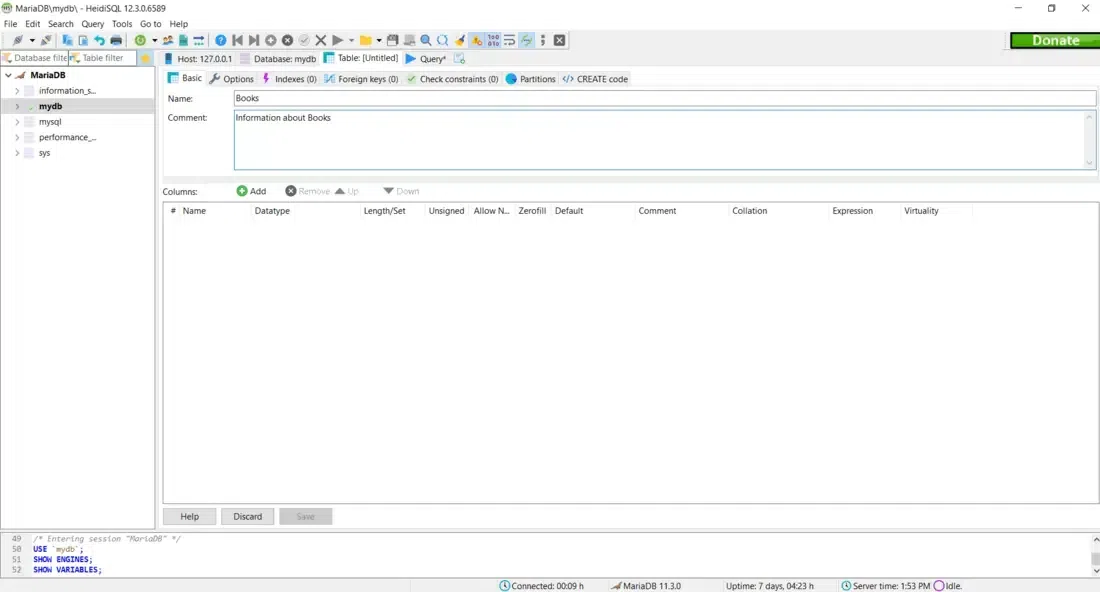Screen dimensions: 1100x592
Task: Open the Edit menu
Action: click(32, 24)
